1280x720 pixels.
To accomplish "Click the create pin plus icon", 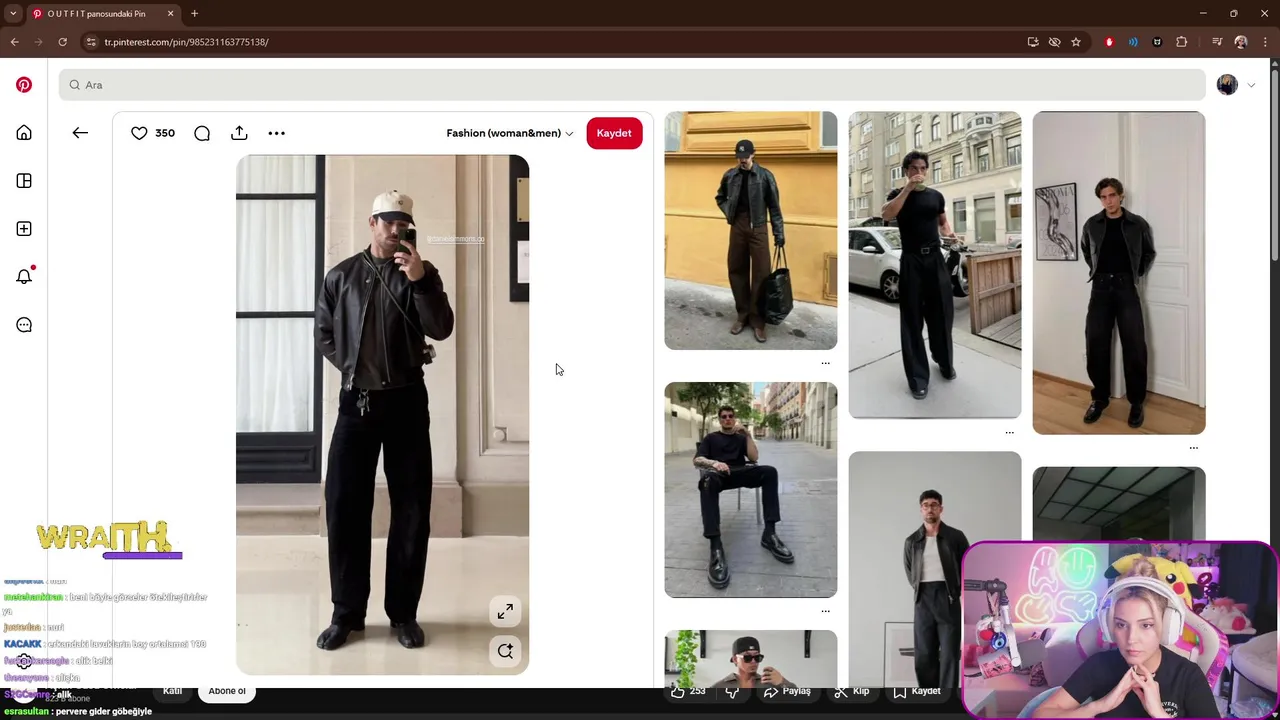I will [24, 229].
